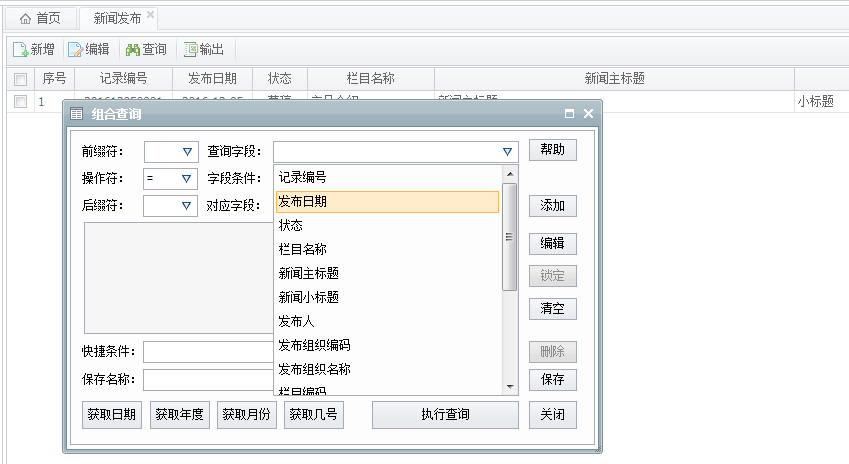The width and height of the screenshot is (849, 464).
Task: Click the 获取日期 button
Action: 111,414
